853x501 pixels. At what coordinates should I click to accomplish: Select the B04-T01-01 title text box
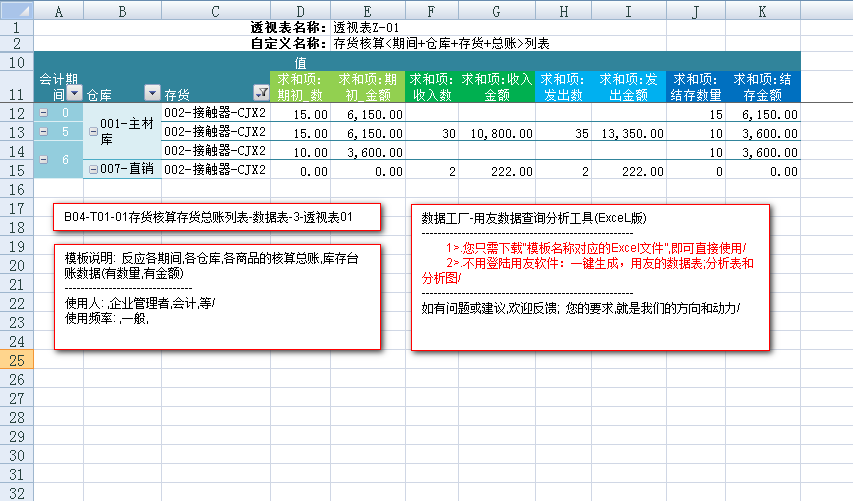pyautogui.click(x=218, y=218)
